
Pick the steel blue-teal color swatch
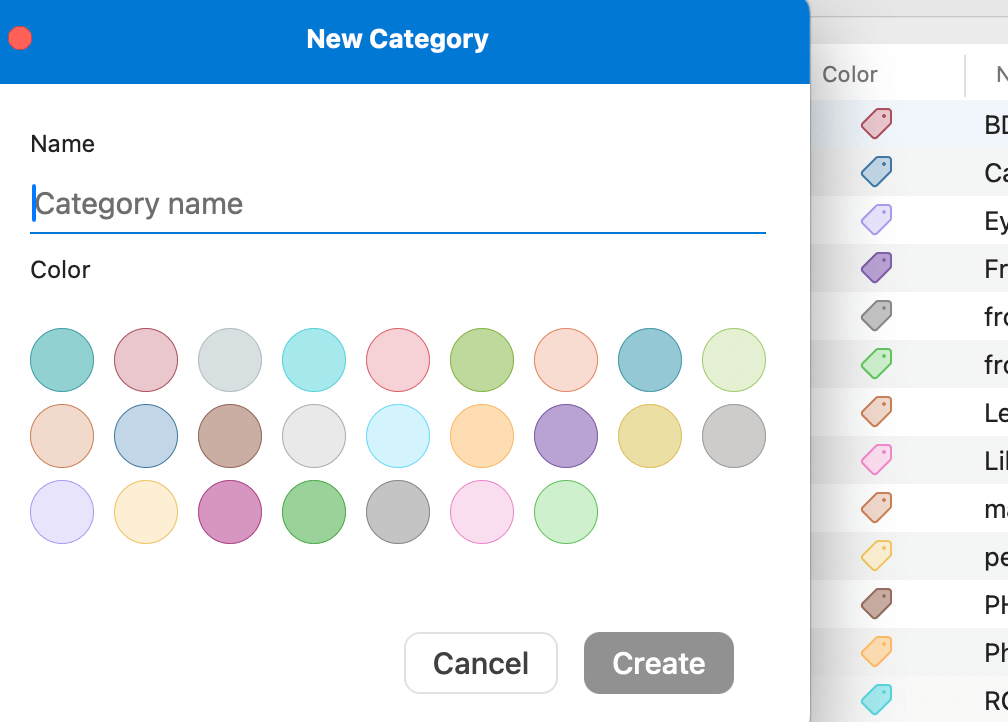click(650, 360)
